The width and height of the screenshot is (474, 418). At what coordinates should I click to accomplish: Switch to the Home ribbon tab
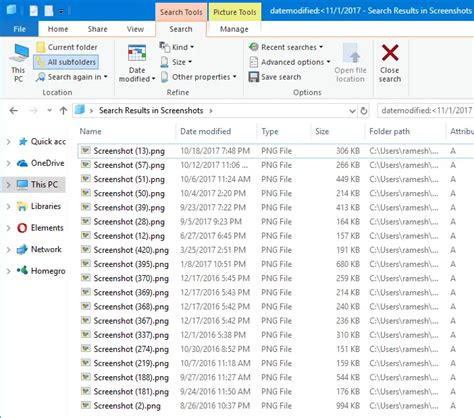click(x=58, y=29)
